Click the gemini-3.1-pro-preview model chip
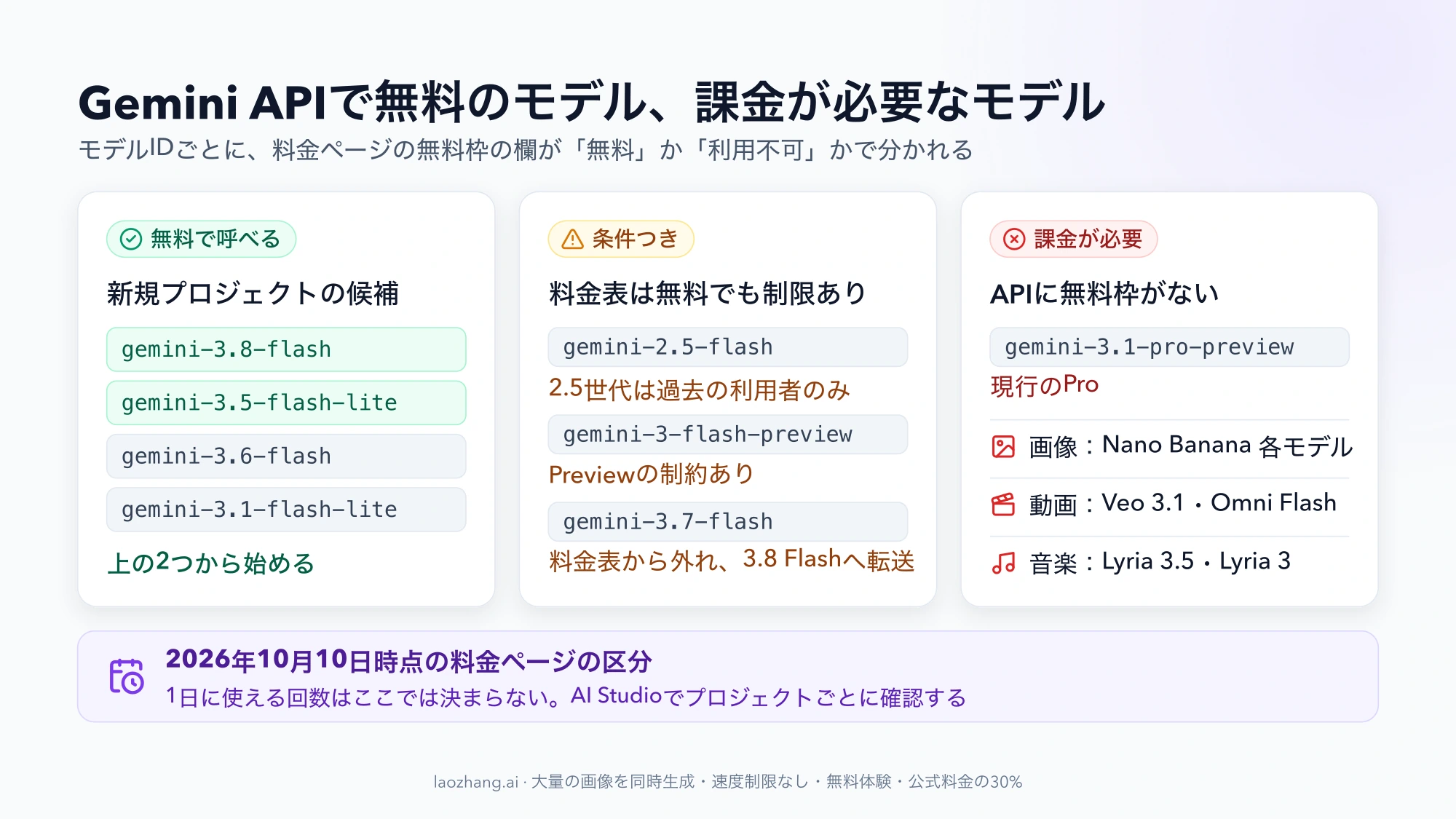This screenshot has height=819, width=1456. coord(1169,347)
